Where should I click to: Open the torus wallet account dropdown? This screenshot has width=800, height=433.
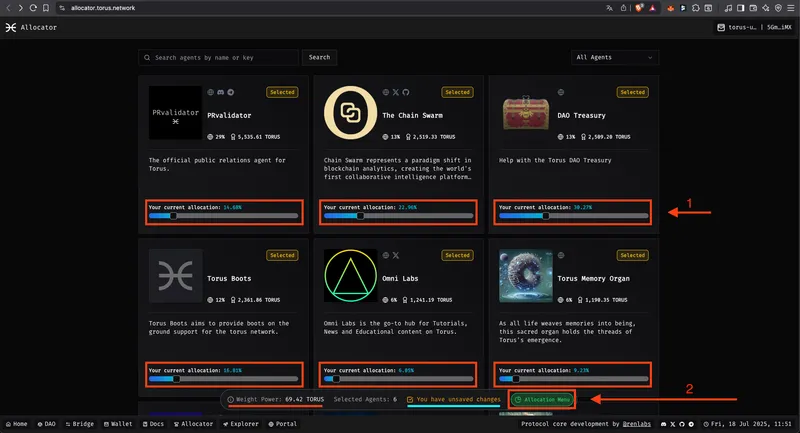coord(754,27)
